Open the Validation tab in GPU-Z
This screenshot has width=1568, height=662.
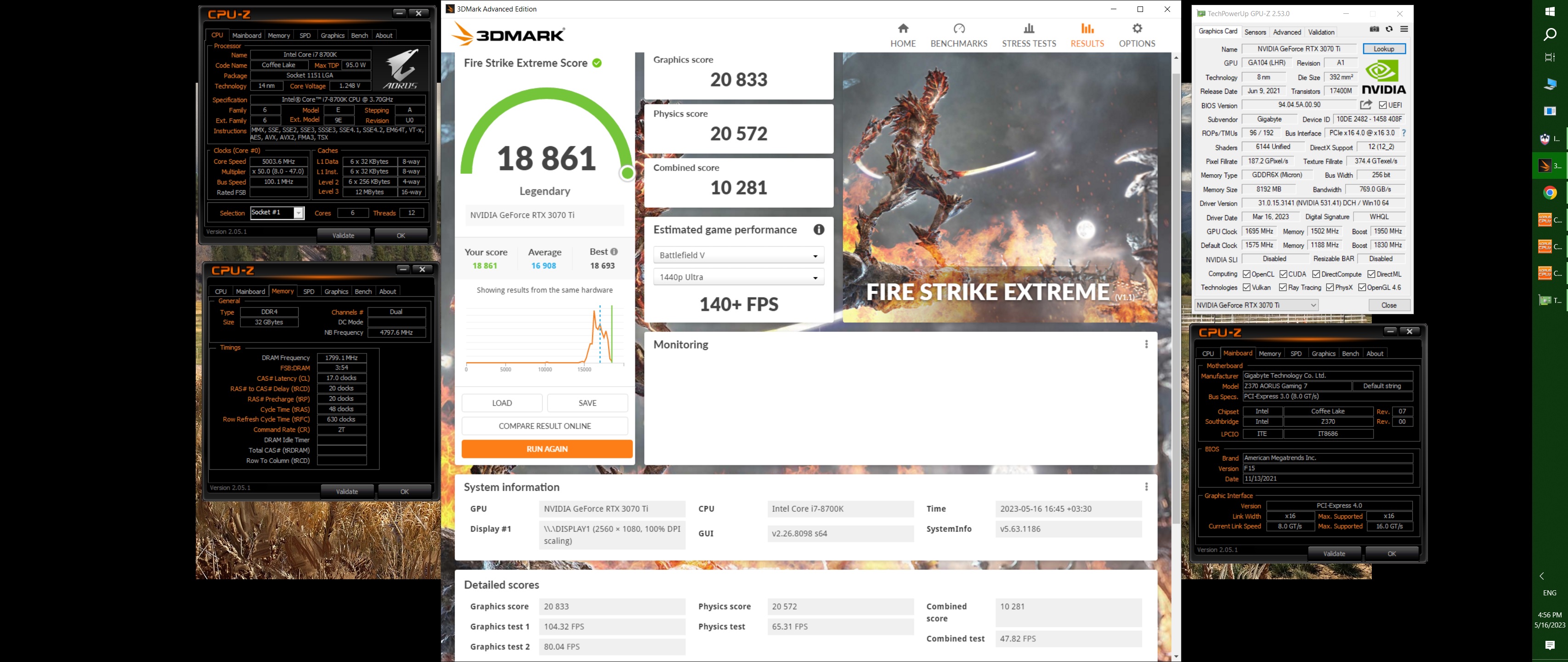click(1321, 32)
